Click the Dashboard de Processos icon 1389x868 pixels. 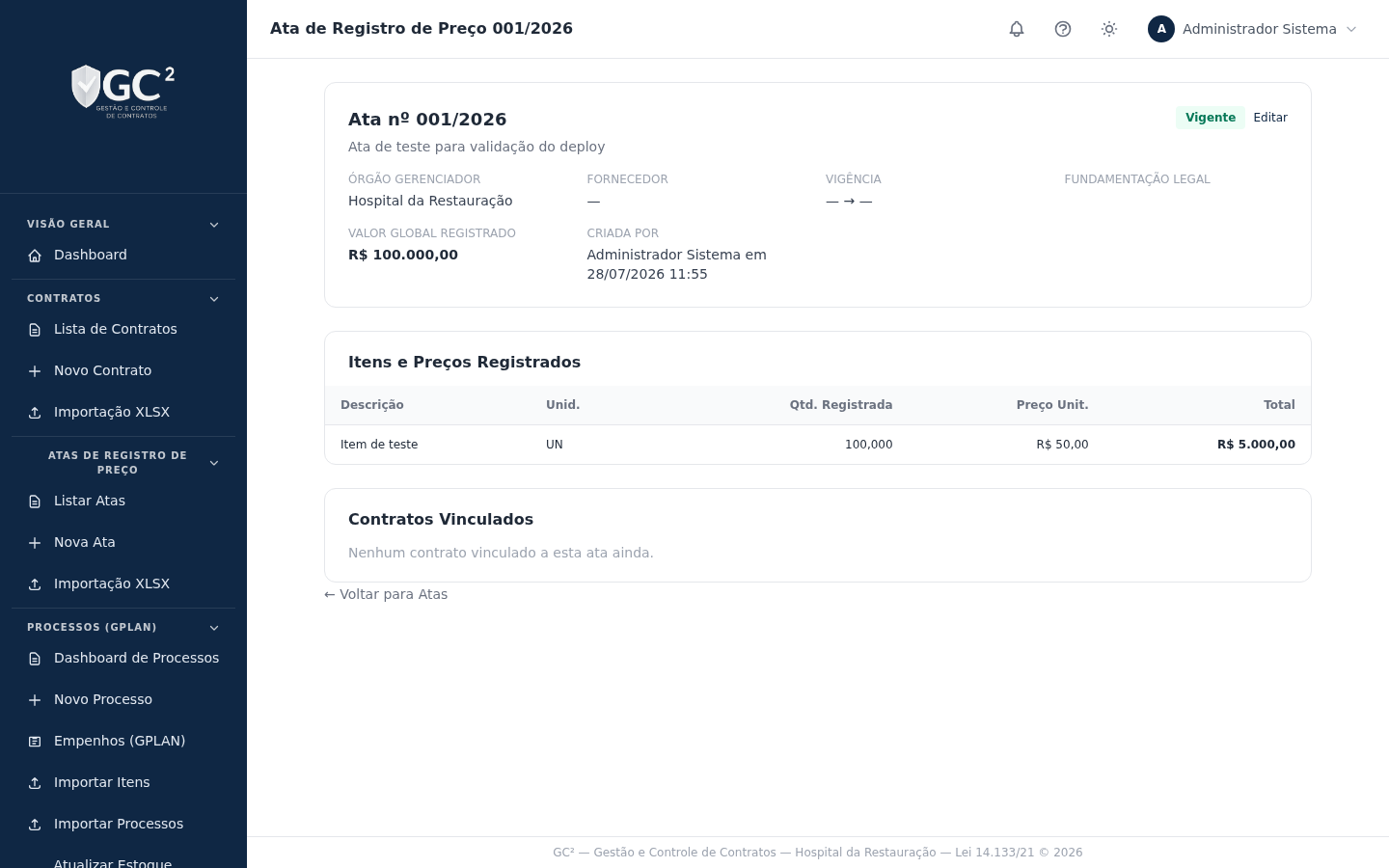pyautogui.click(x=35, y=659)
